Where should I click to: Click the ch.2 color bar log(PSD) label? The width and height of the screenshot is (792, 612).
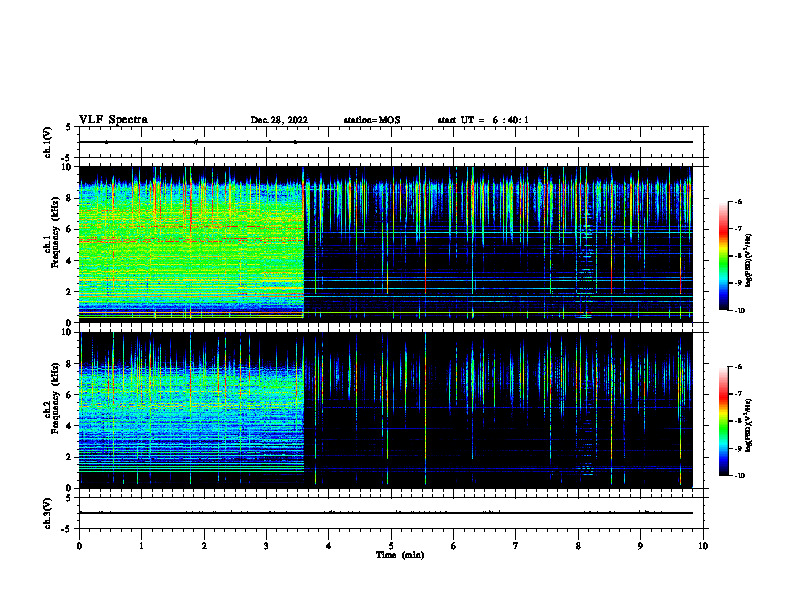point(749,425)
